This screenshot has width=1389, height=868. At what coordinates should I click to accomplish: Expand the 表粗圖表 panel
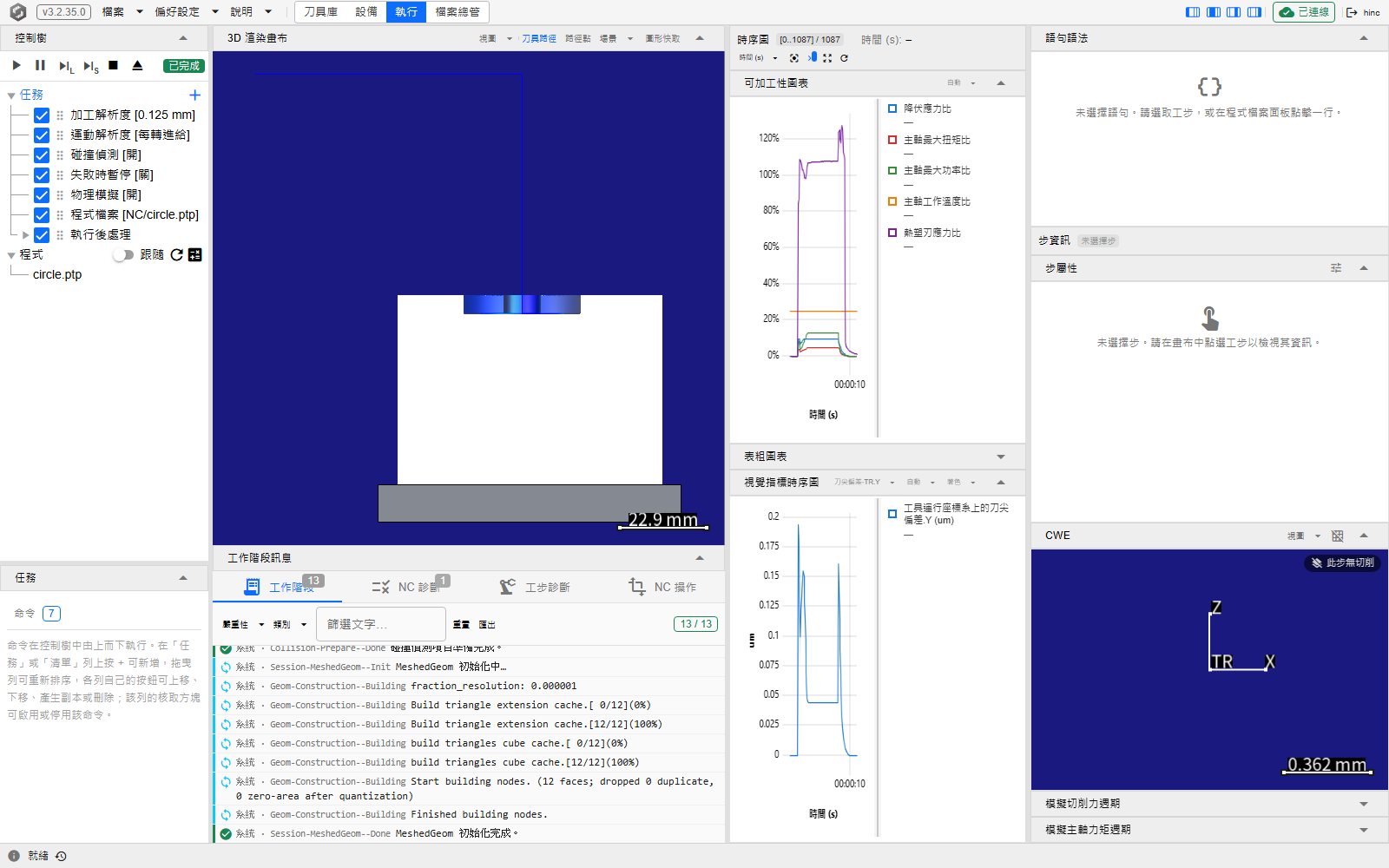(x=1001, y=457)
